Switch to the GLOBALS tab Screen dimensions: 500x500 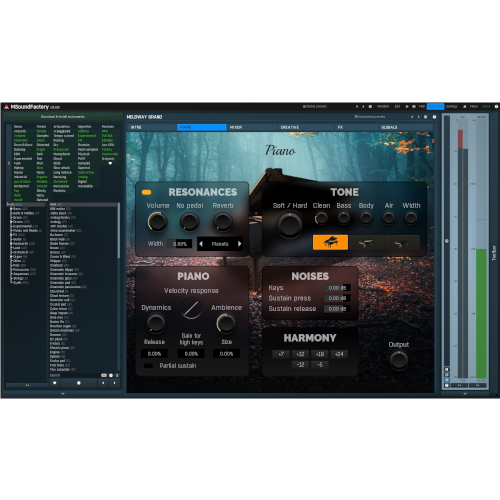tap(406, 127)
